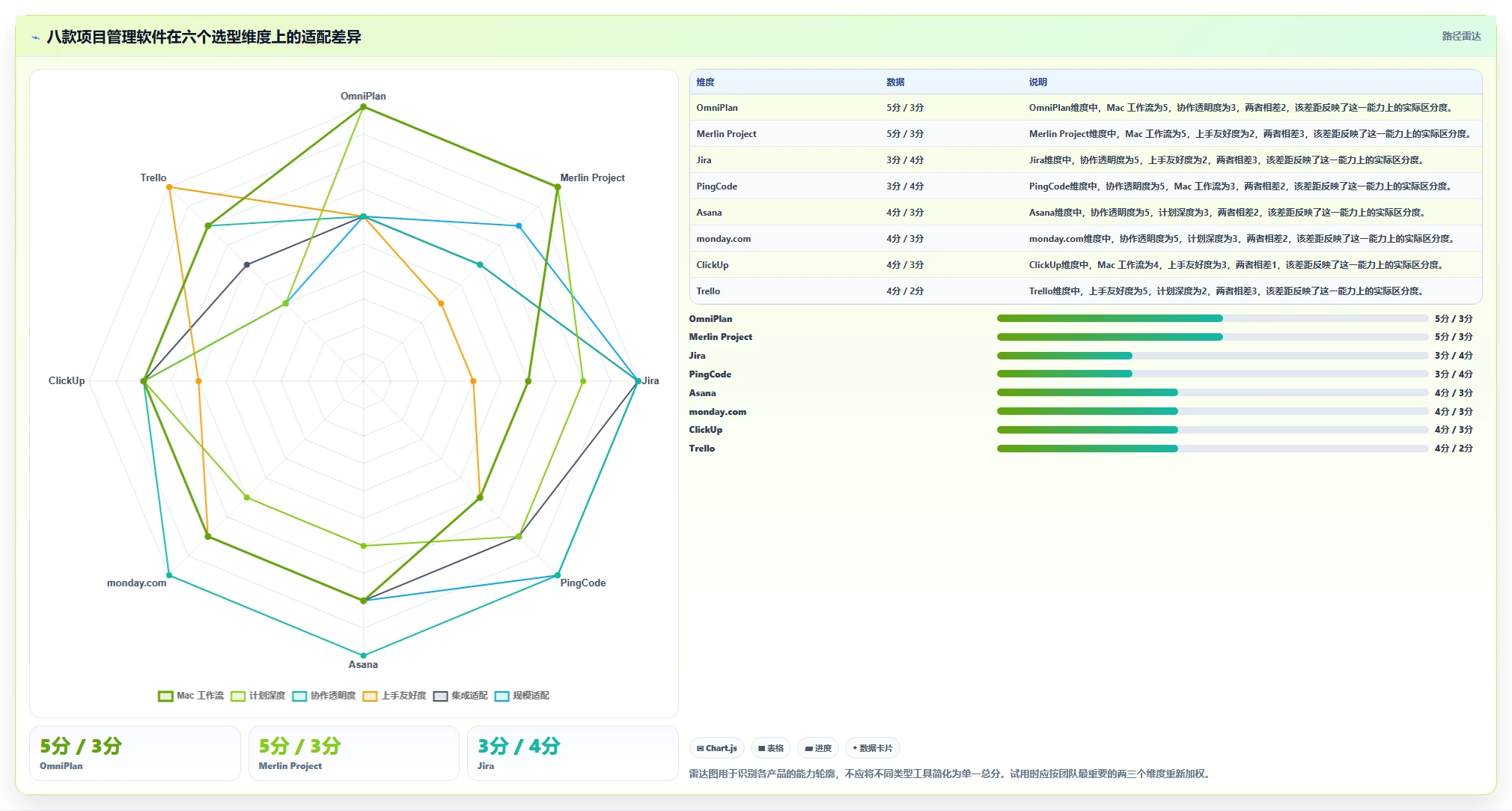The width and height of the screenshot is (1512, 811).
Task: Click the 5分 / 3分 label beside OmniPlan bar
Action: [x=1454, y=318]
